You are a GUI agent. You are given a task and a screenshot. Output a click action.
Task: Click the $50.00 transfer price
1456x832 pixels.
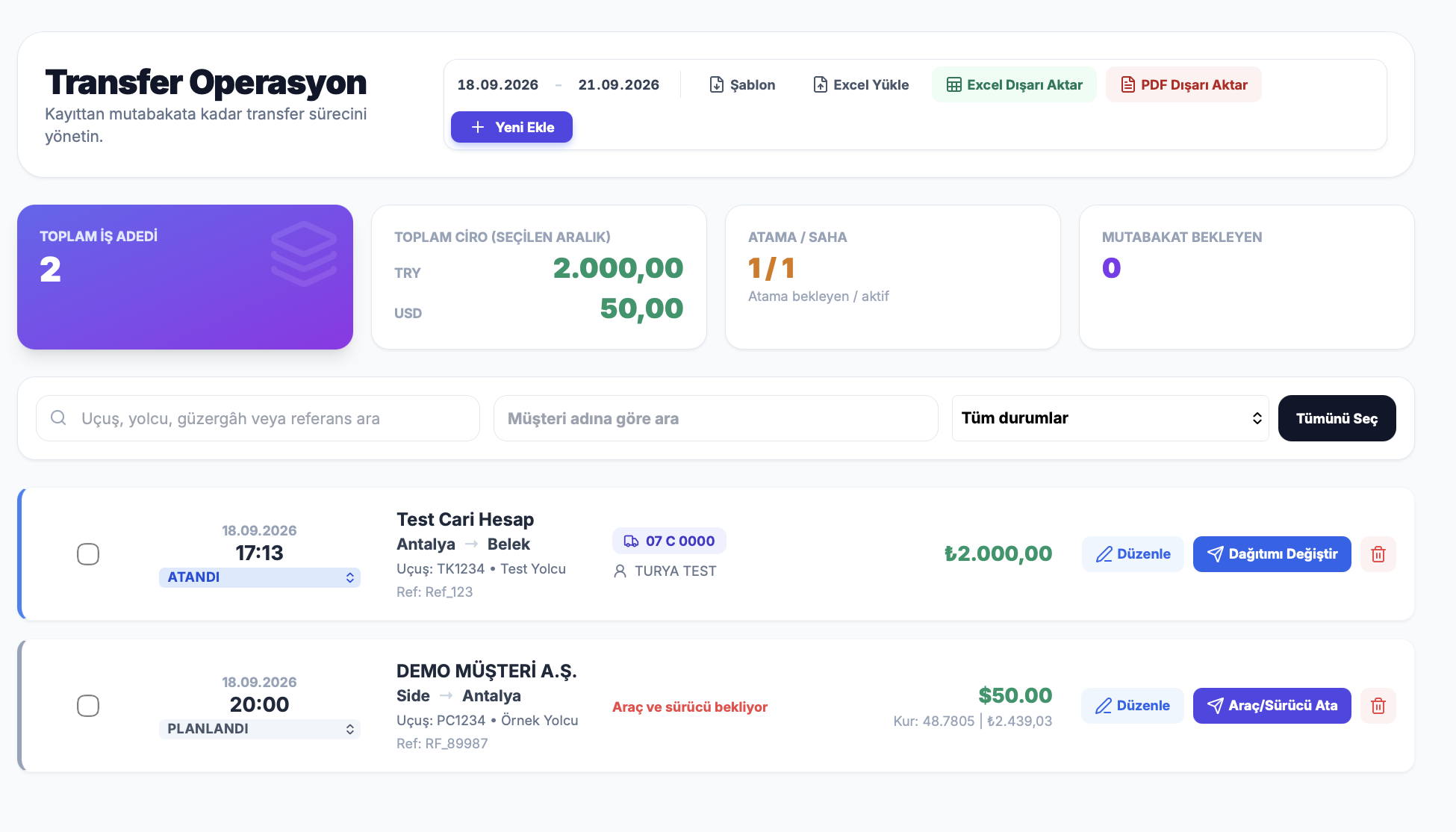(x=1015, y=695)
